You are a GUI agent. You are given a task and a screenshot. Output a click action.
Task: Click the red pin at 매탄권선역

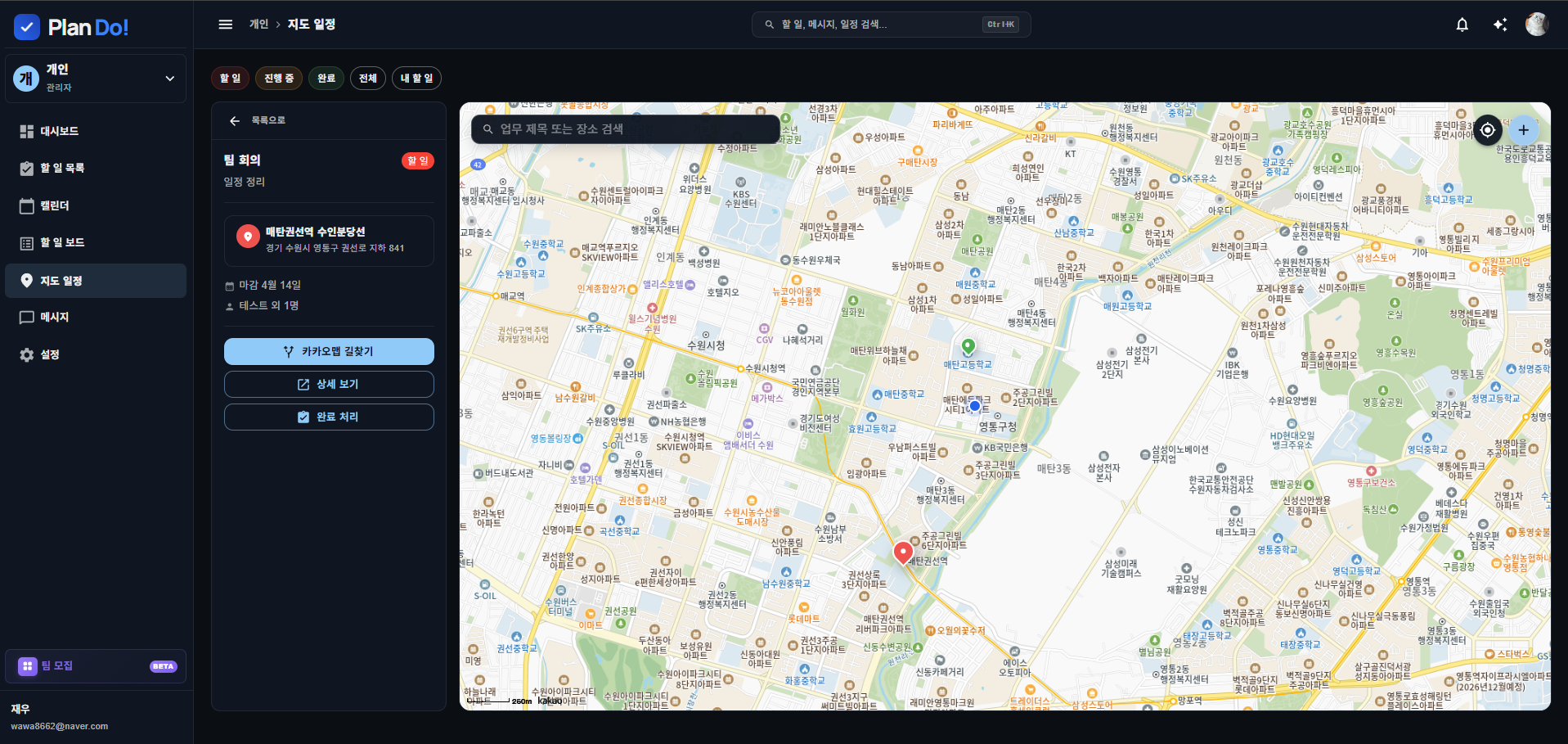tap(902, 552)
